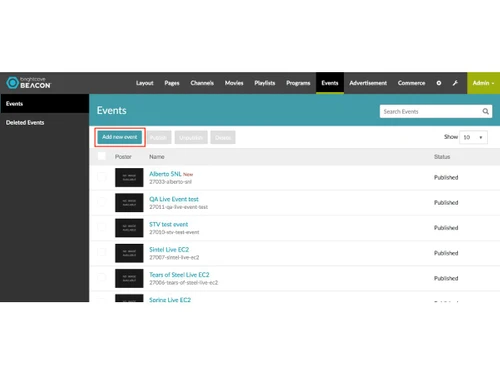Click the search magnifier icon
The height and width of the screenshot is (375, 500).
(485, 111)
